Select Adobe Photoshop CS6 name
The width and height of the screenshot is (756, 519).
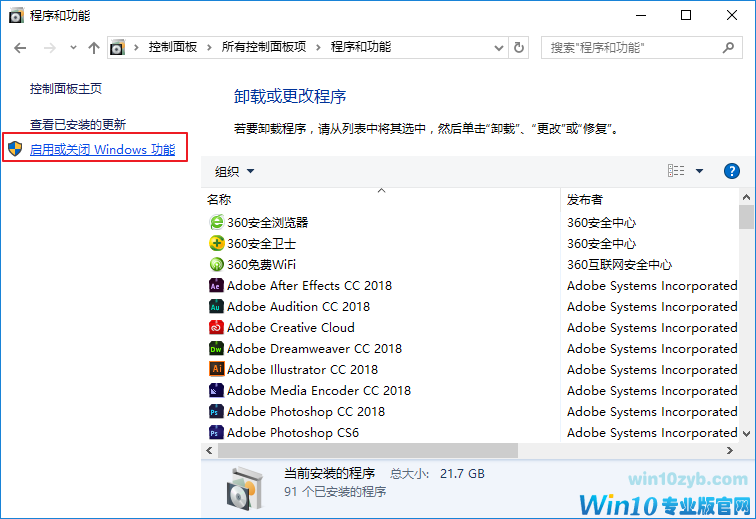point(293,433)
